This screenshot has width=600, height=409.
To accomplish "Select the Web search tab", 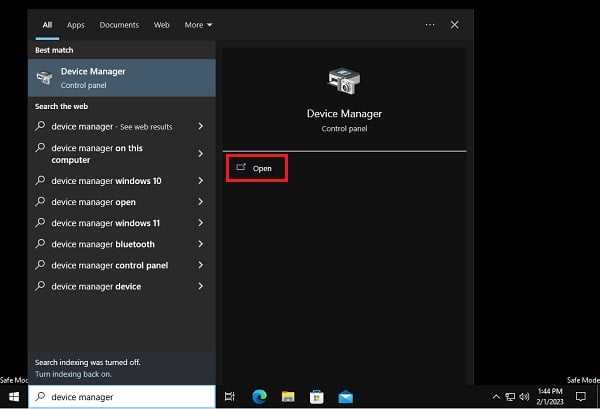I will click(x=161, y=24).
